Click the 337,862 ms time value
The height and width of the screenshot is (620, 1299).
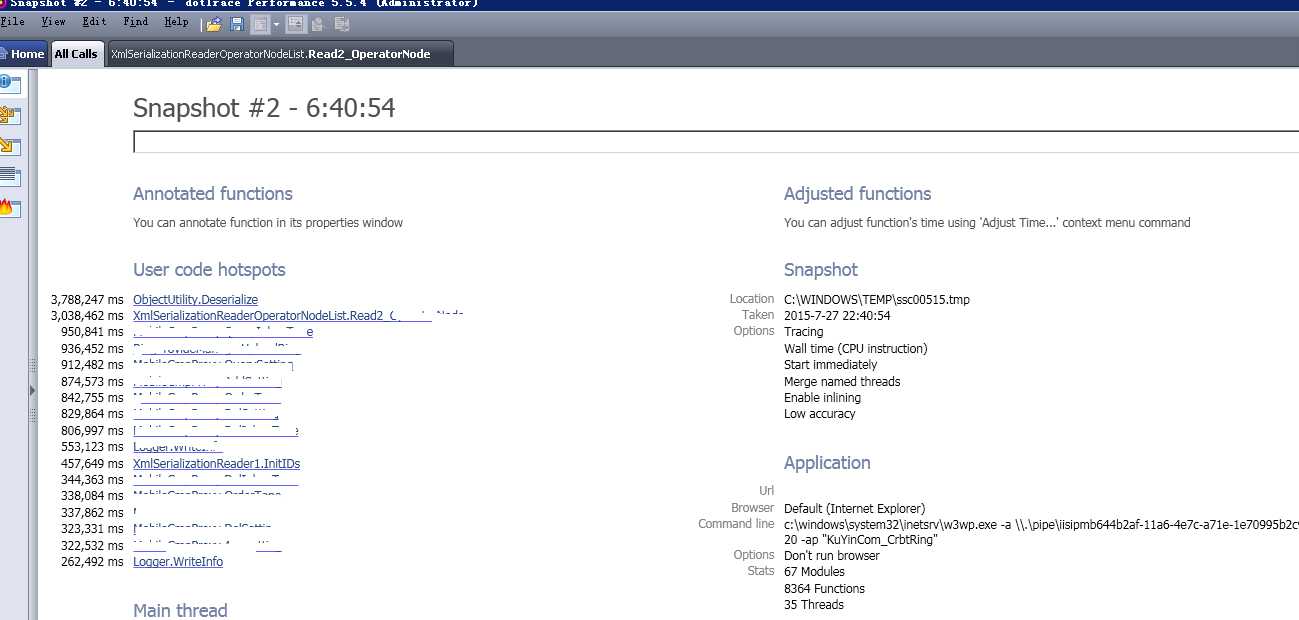(93, 513)
